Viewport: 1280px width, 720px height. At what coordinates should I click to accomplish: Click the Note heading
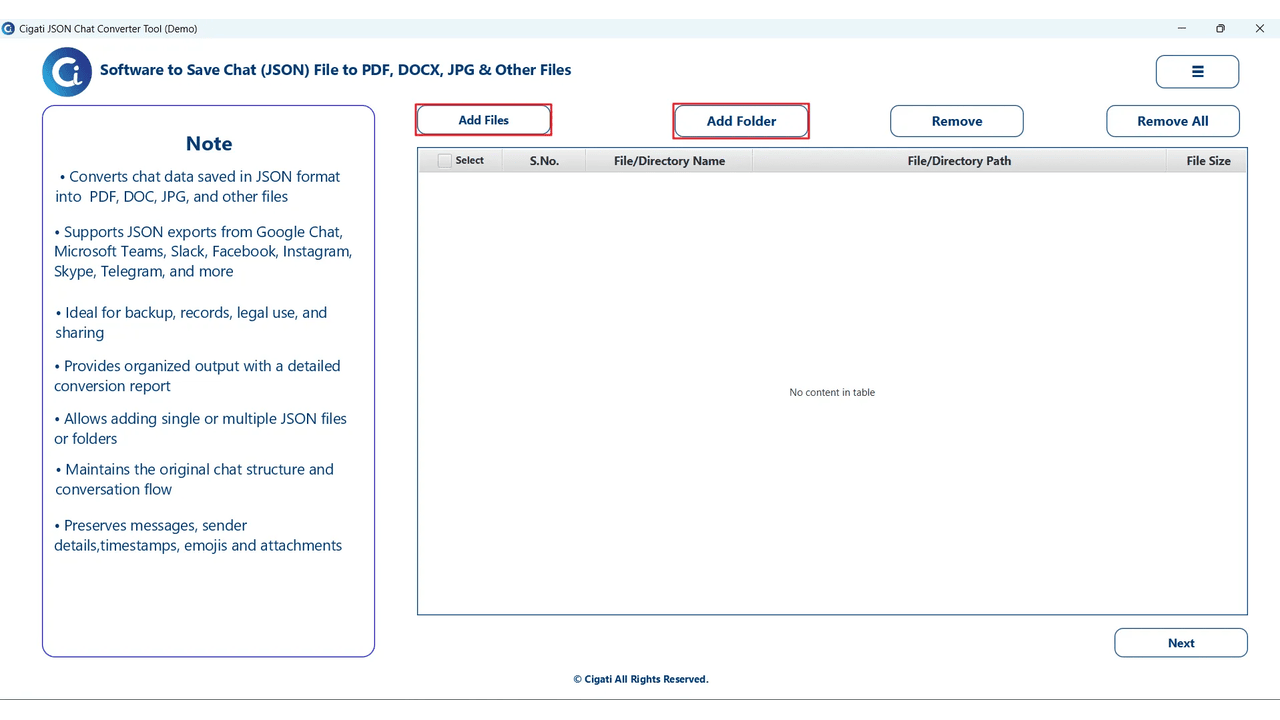tap(209, 144)
